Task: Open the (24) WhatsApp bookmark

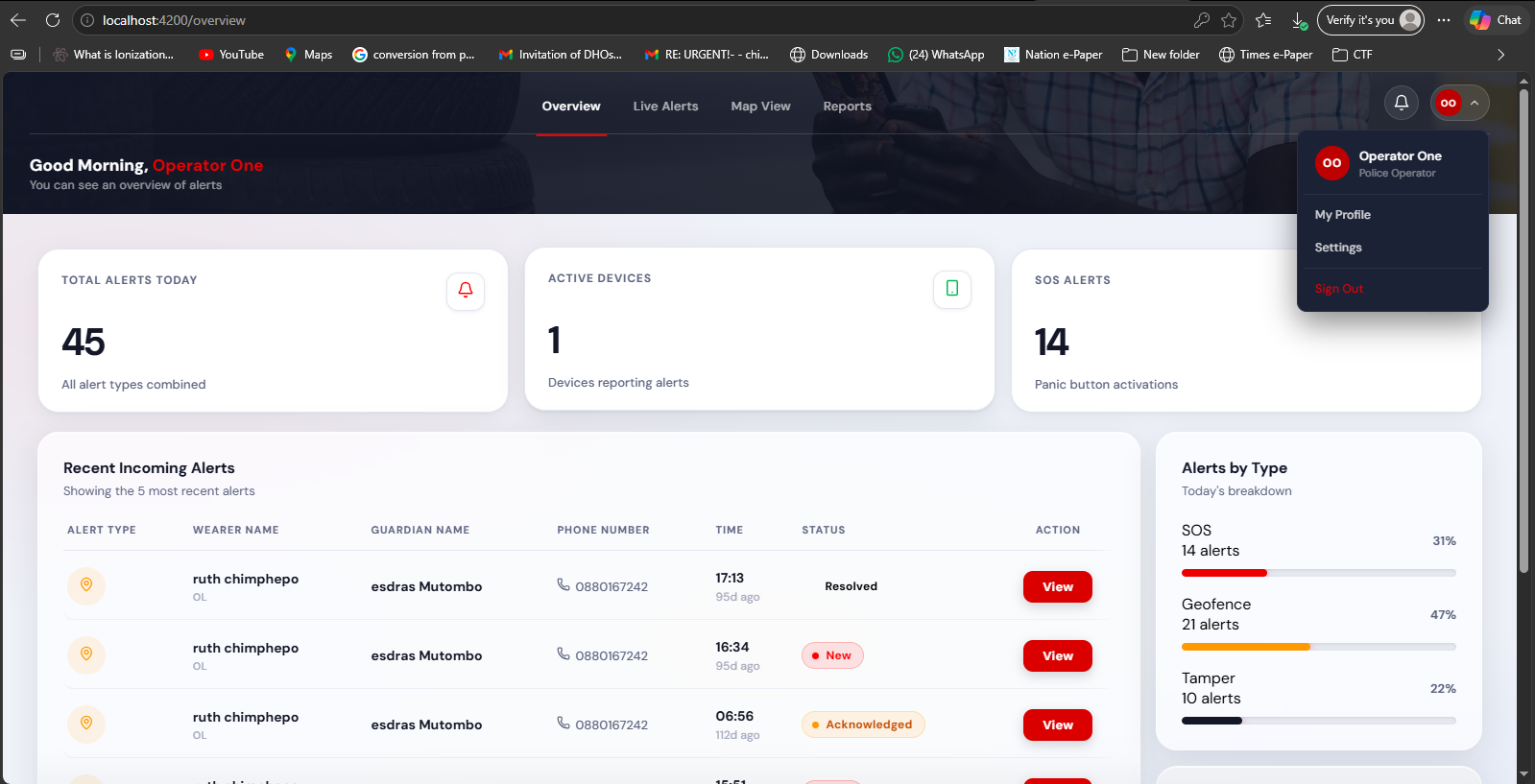Action: 936,55
